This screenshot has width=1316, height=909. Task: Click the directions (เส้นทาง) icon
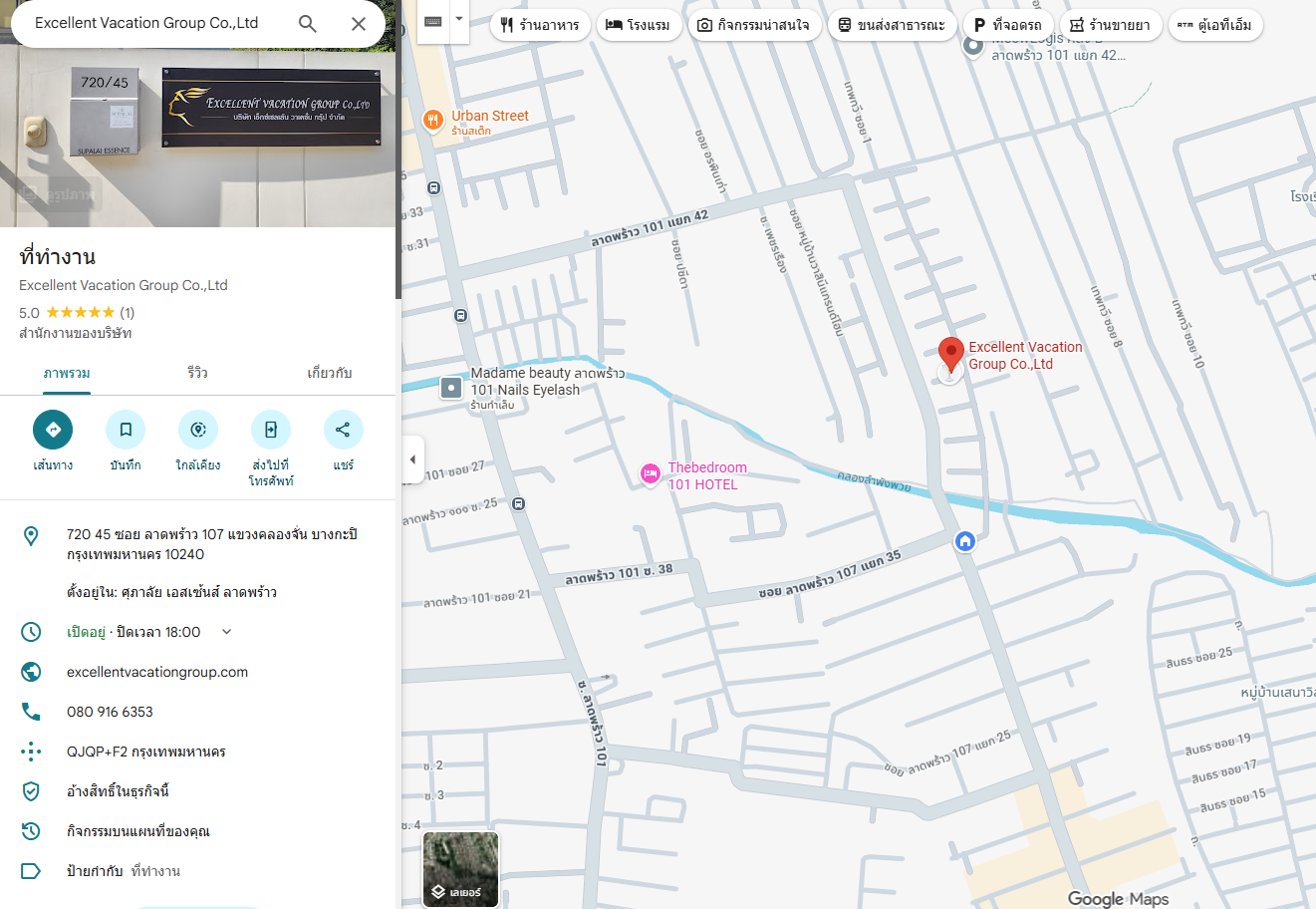click(53, 430)
